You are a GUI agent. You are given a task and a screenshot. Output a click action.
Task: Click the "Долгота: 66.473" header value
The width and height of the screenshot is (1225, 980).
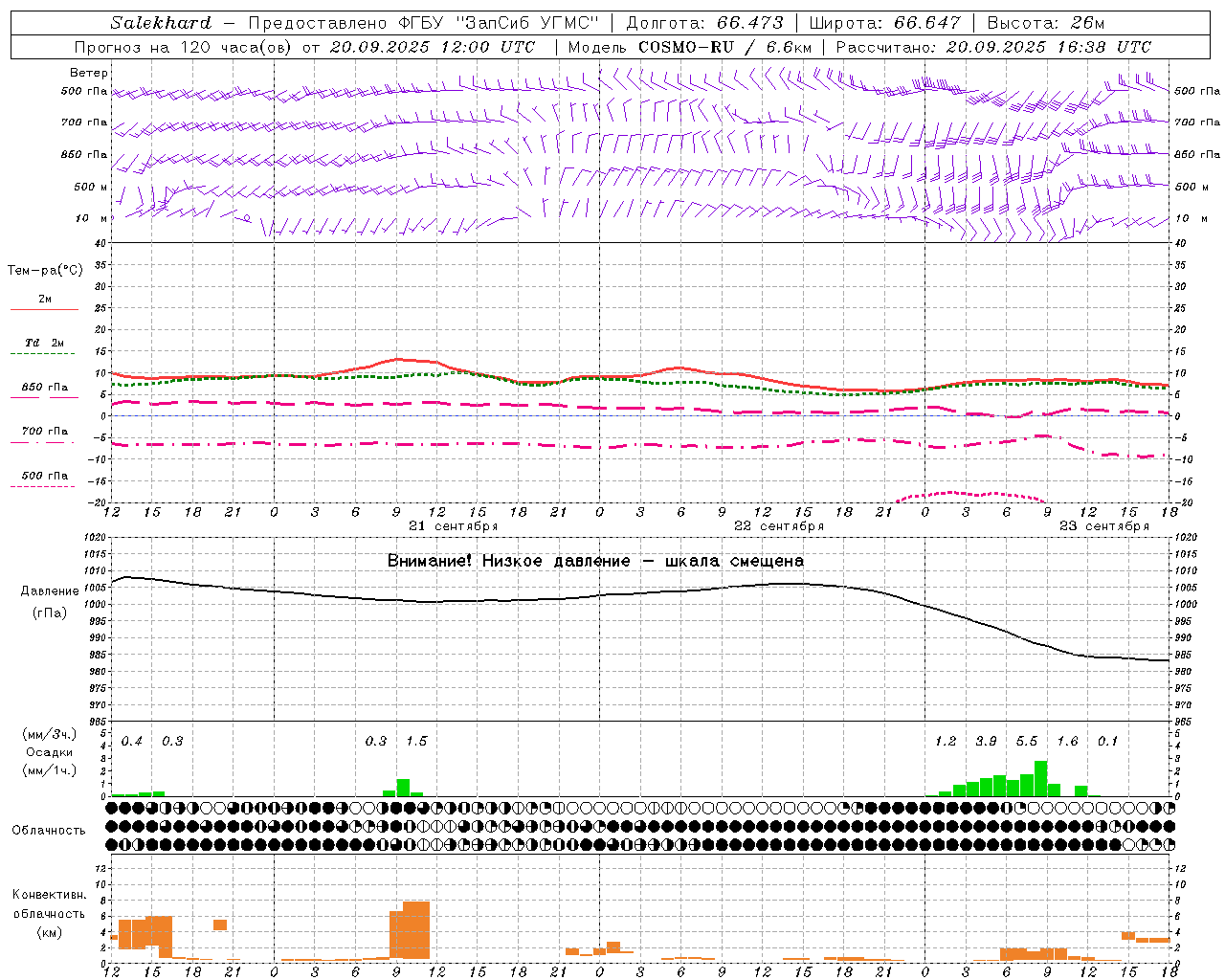click(x=704, y=23)
